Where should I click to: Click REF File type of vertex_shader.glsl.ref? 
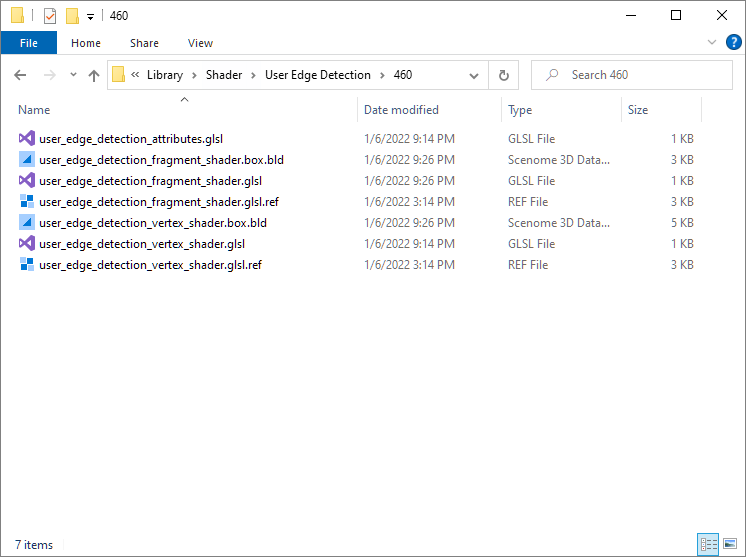(528, 264)
